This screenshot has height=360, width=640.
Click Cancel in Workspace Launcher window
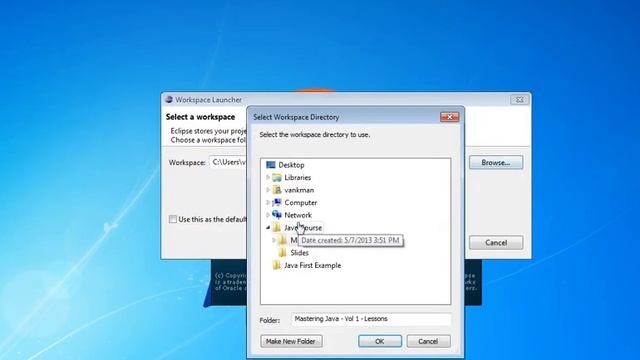tap(496, 243)
